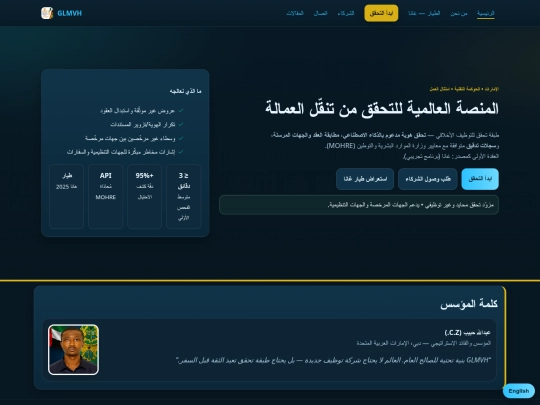Click the GLMVH brand name text
Viewport: 540px width, 405px height.
pos(70,13)
